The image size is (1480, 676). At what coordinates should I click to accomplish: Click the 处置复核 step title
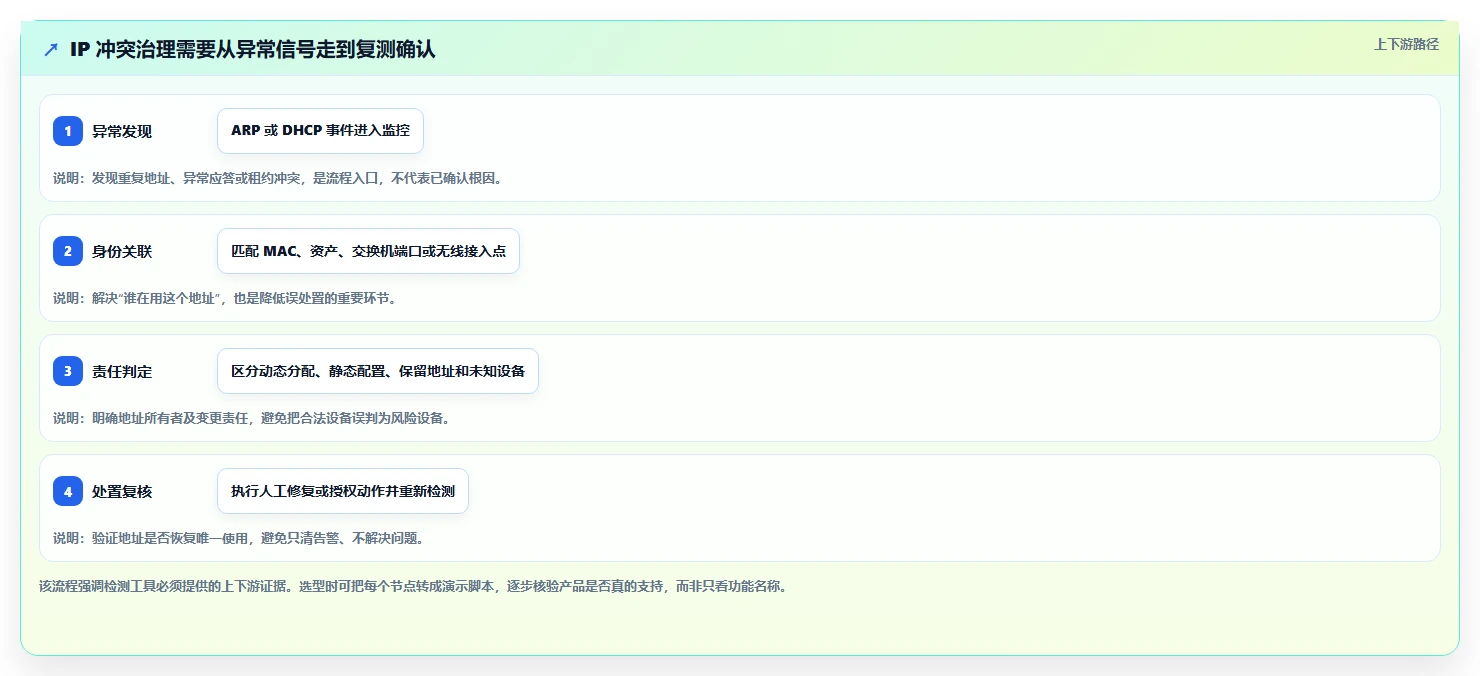(x=122, y=491)
